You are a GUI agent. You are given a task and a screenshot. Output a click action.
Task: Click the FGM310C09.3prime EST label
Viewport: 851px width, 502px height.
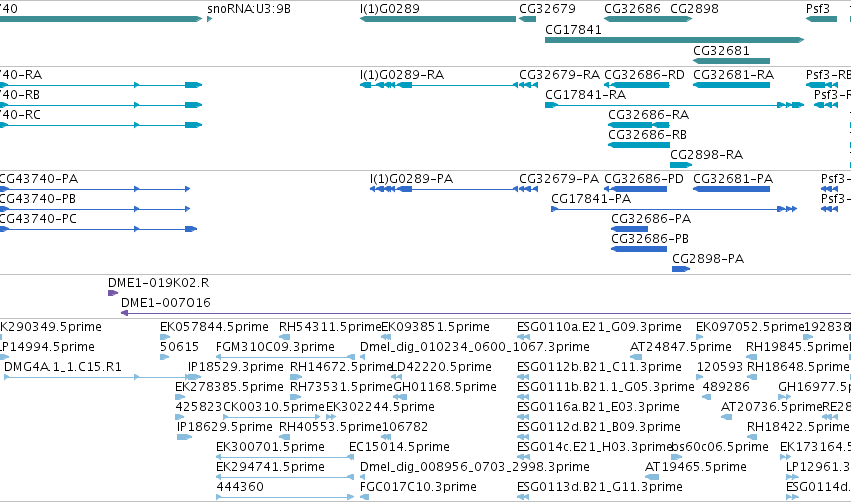[x=275, y=347]
